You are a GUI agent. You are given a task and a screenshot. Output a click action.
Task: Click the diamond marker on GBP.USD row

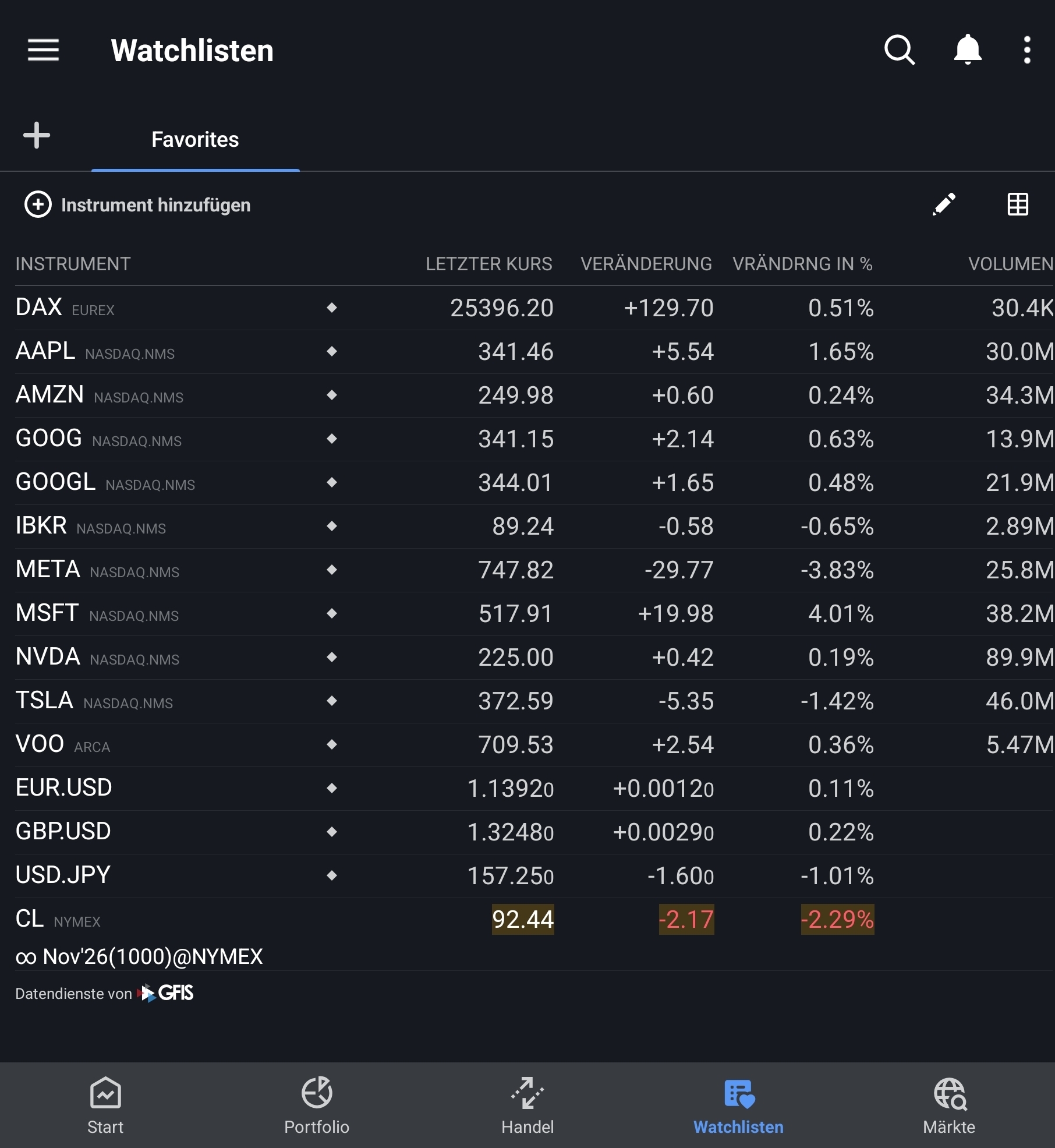pyautogui.click(x=332, y=832)
